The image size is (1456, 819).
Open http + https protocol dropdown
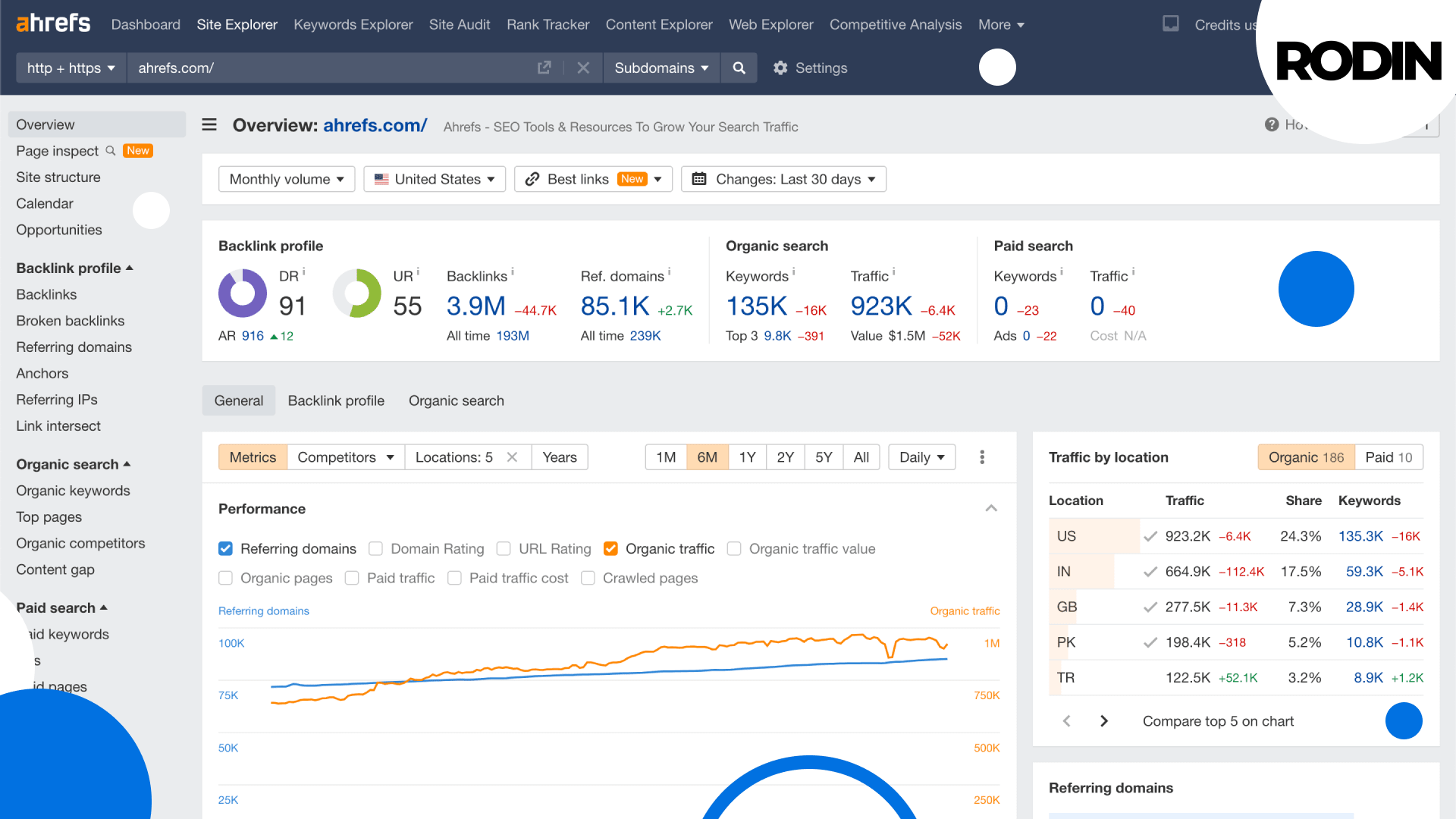pos(71,67)
